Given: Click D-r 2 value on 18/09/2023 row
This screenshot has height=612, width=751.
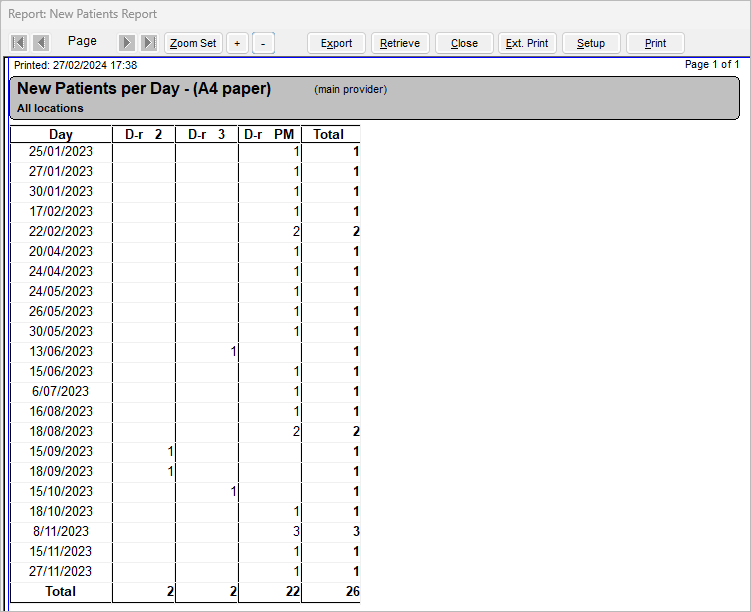Looking at the screenshot, I should (x=171, y=471).
